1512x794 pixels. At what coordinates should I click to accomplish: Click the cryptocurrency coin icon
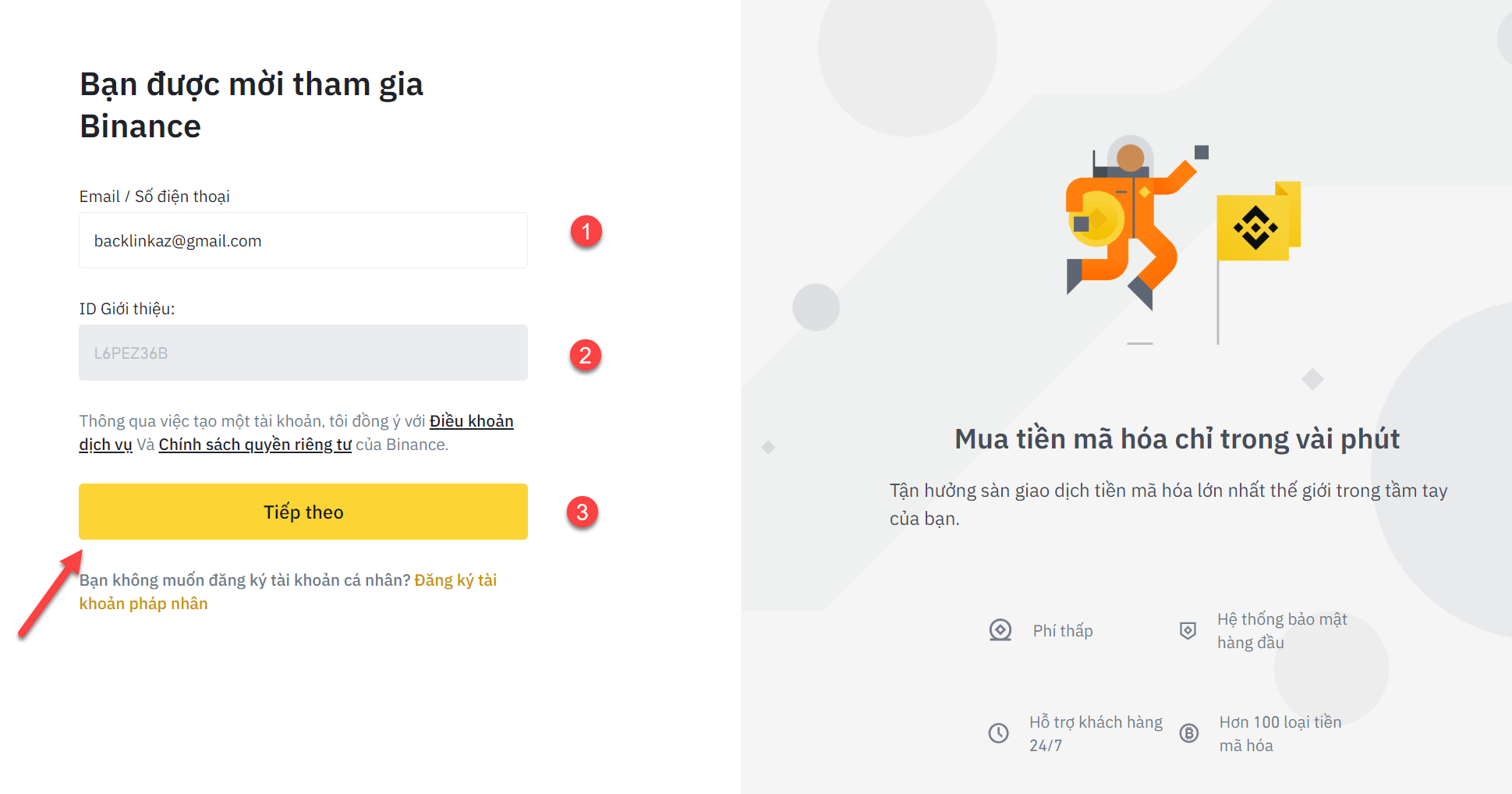point(1188,733)
